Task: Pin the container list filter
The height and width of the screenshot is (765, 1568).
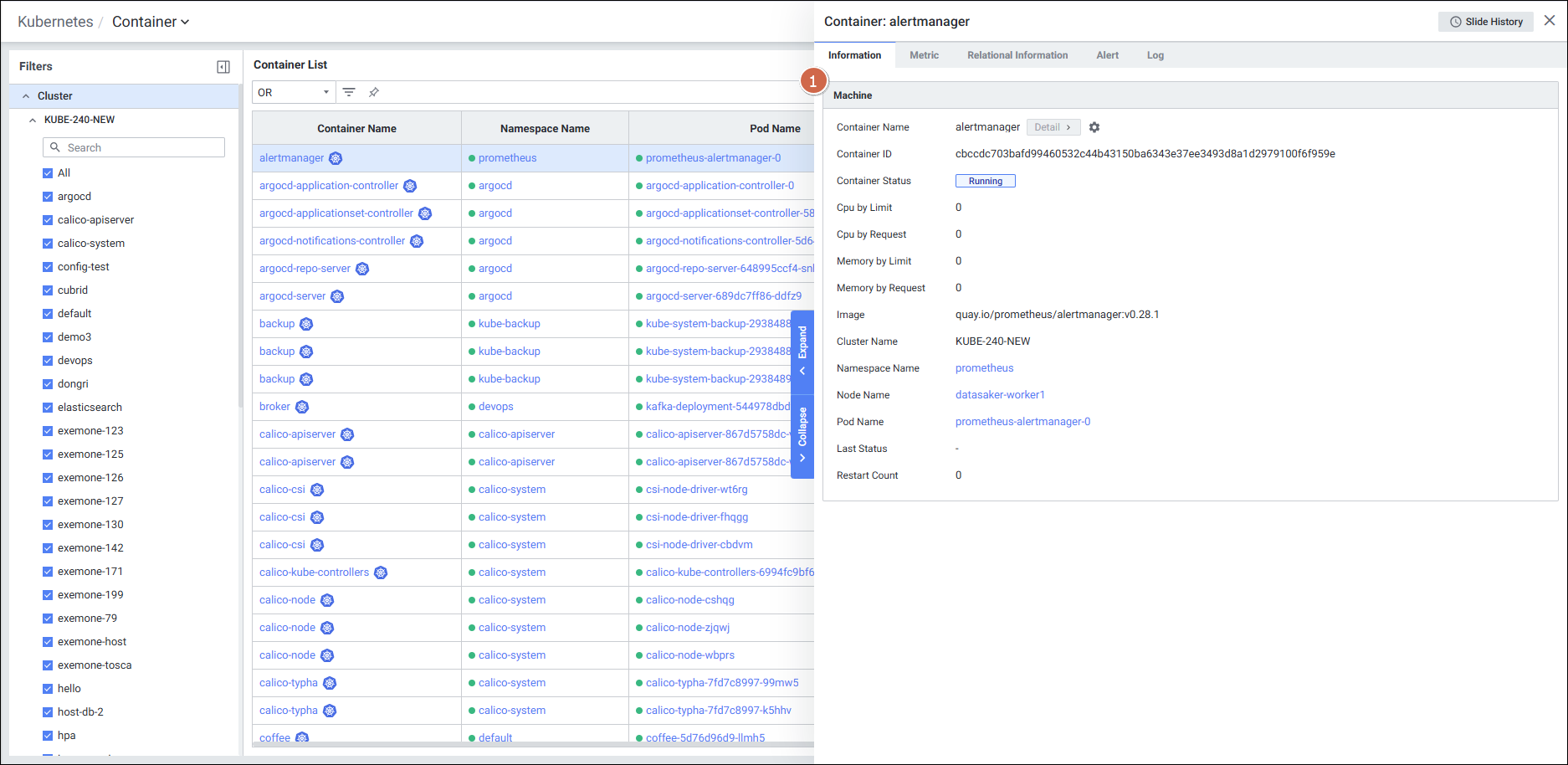Action: (374, 92)
